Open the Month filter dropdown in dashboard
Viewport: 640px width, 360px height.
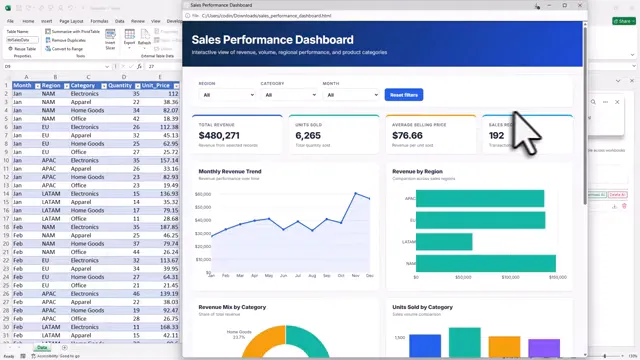pyautogui.click(x=351, y=95)
